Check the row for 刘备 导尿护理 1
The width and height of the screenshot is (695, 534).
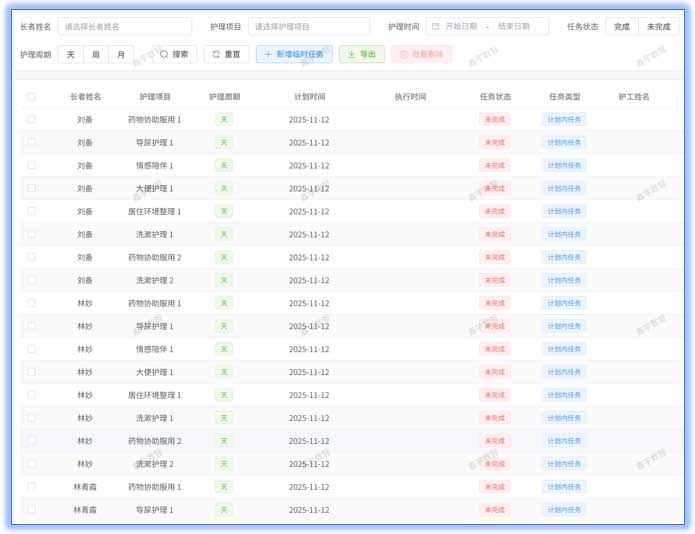31,143
